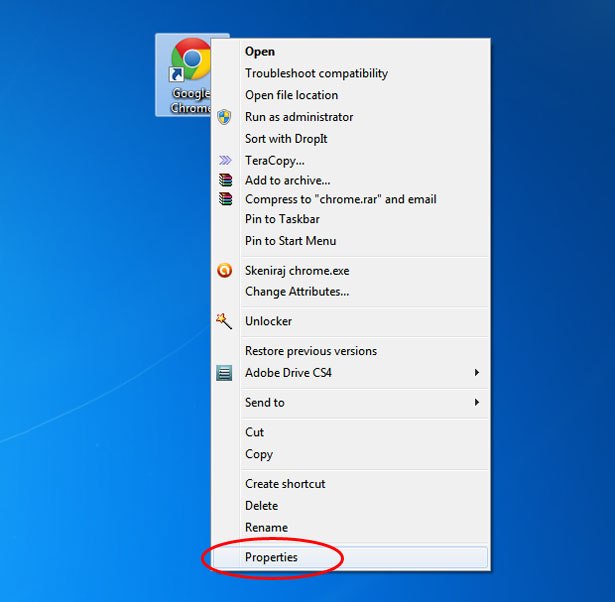Select Sort with DropIt option
The image size is (615, 602).
coord(286,139)
